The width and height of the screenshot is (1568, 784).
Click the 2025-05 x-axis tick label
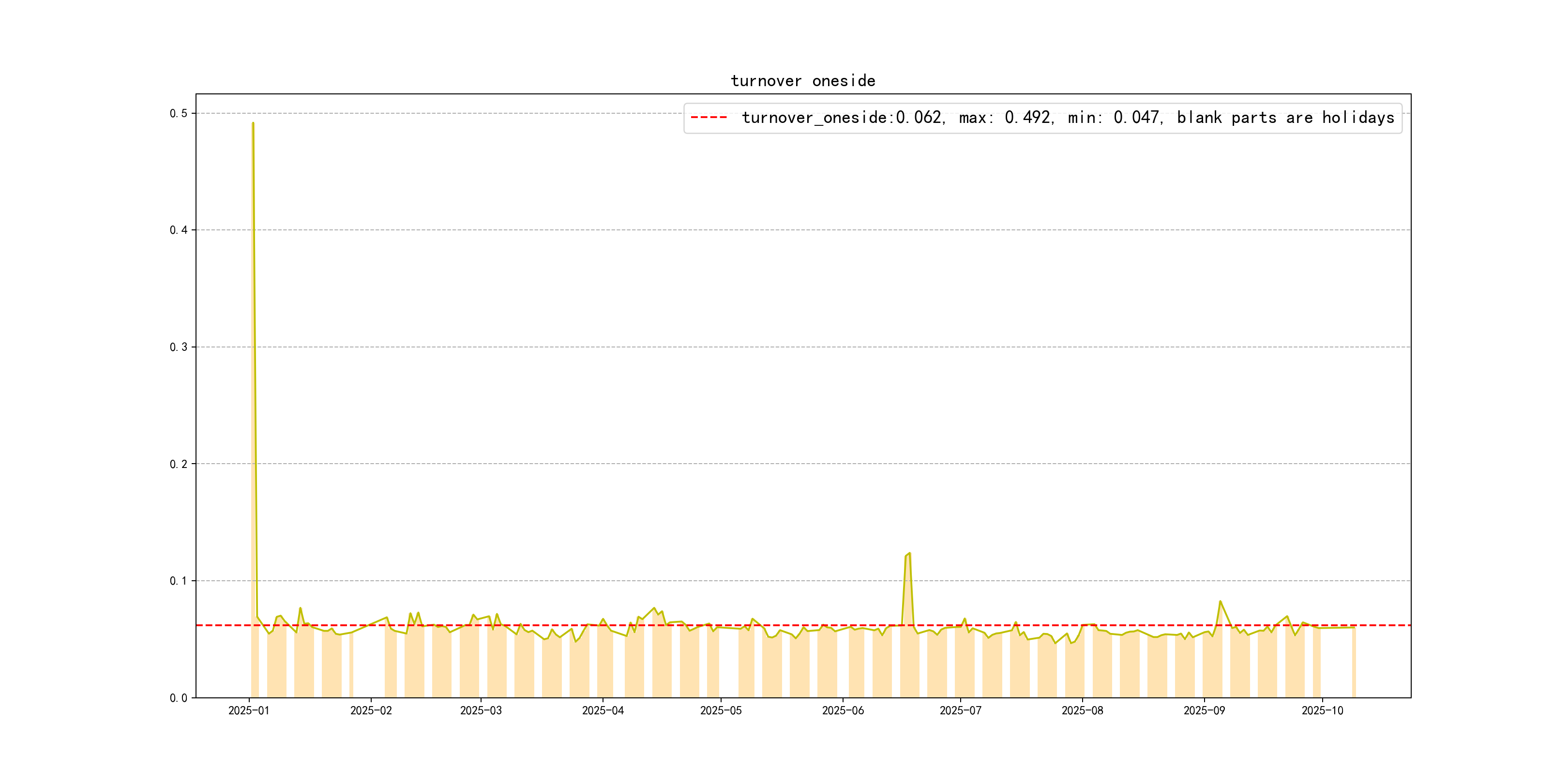point(721,710)
